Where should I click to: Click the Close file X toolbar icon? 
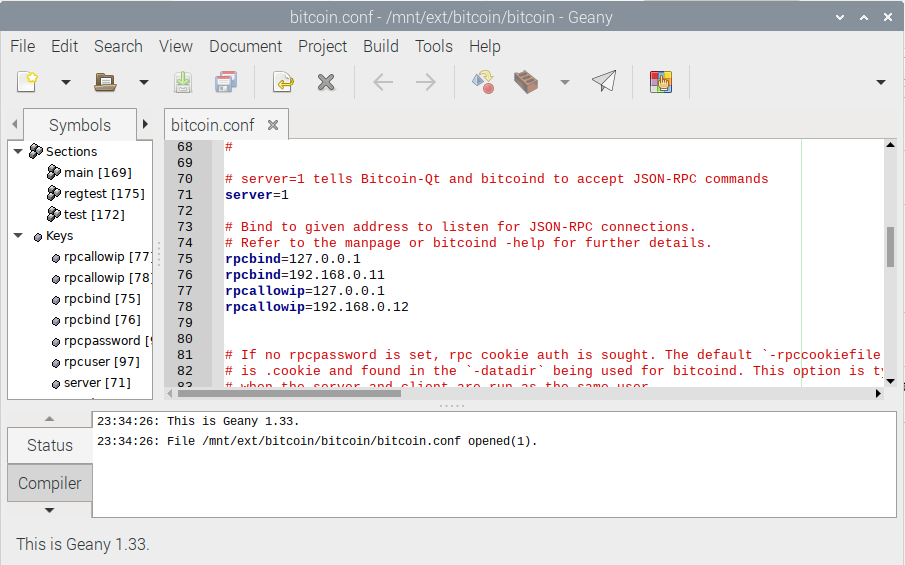[x=326, y=82]
